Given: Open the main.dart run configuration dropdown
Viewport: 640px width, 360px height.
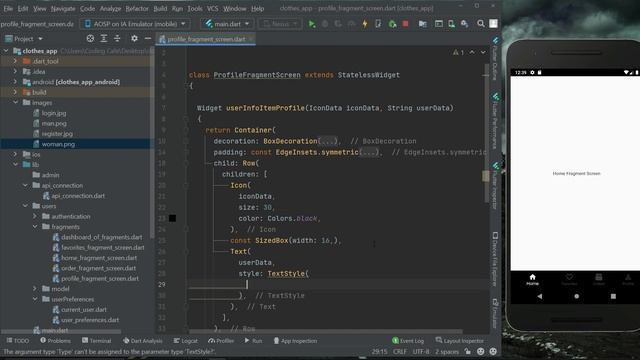Looking at the screenshot, I should tap(227, 24).
